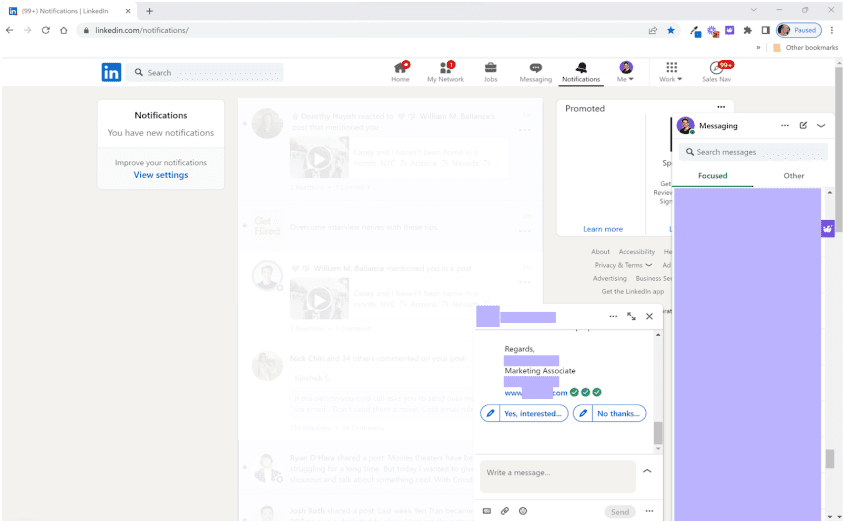Screen dimensions: 843x522
Task: Open the LinkedIn Home icon
Action: (x=400, y=68)
